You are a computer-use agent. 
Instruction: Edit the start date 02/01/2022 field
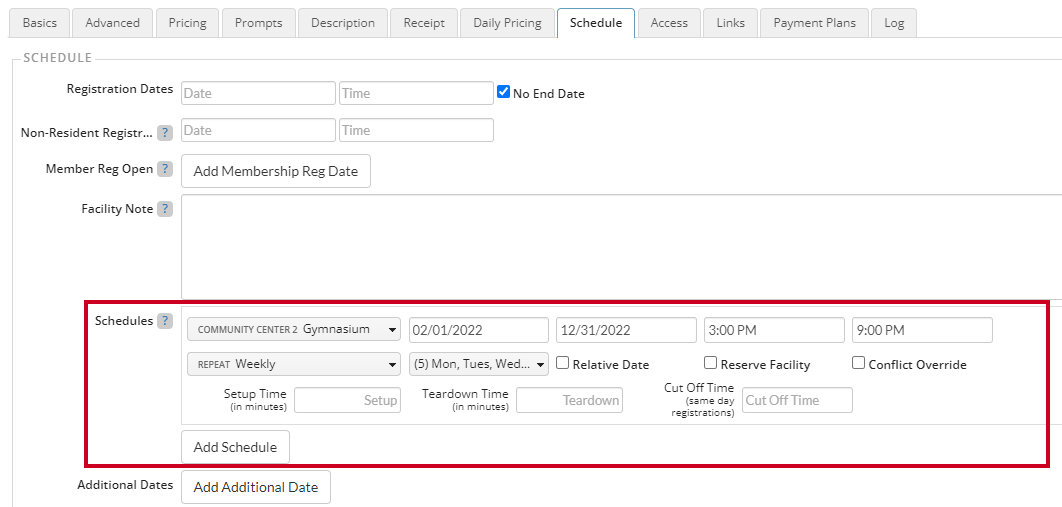(x=479, y=330)
